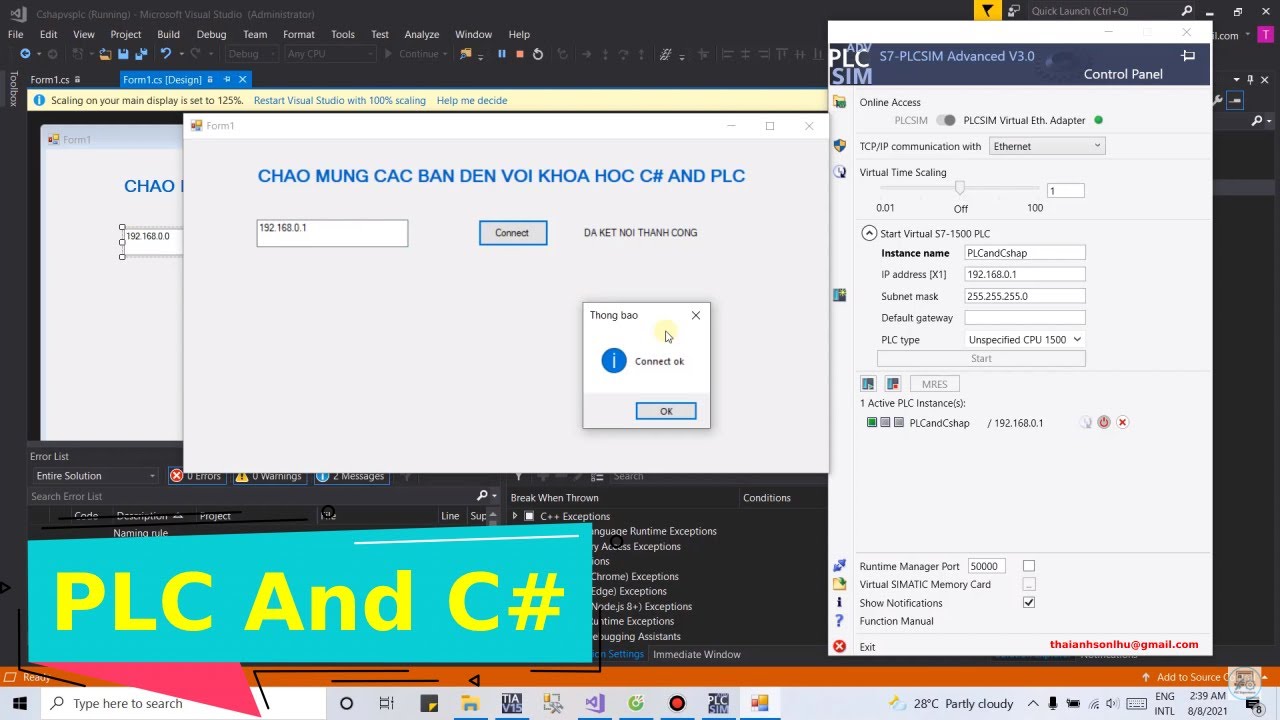Screen dimensions: 1280x720
Task: Toggle the 0 Warnings filter button
Action: [x=269, y=476]
